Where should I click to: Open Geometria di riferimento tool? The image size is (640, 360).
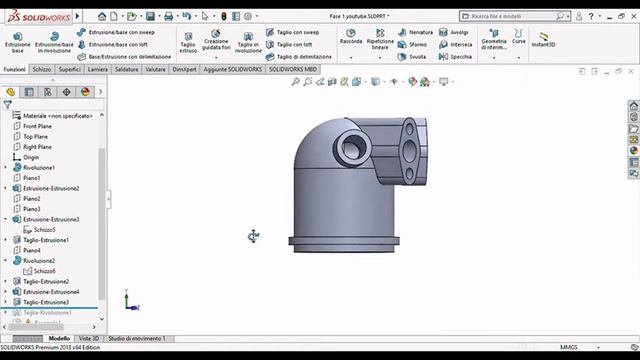494,39
